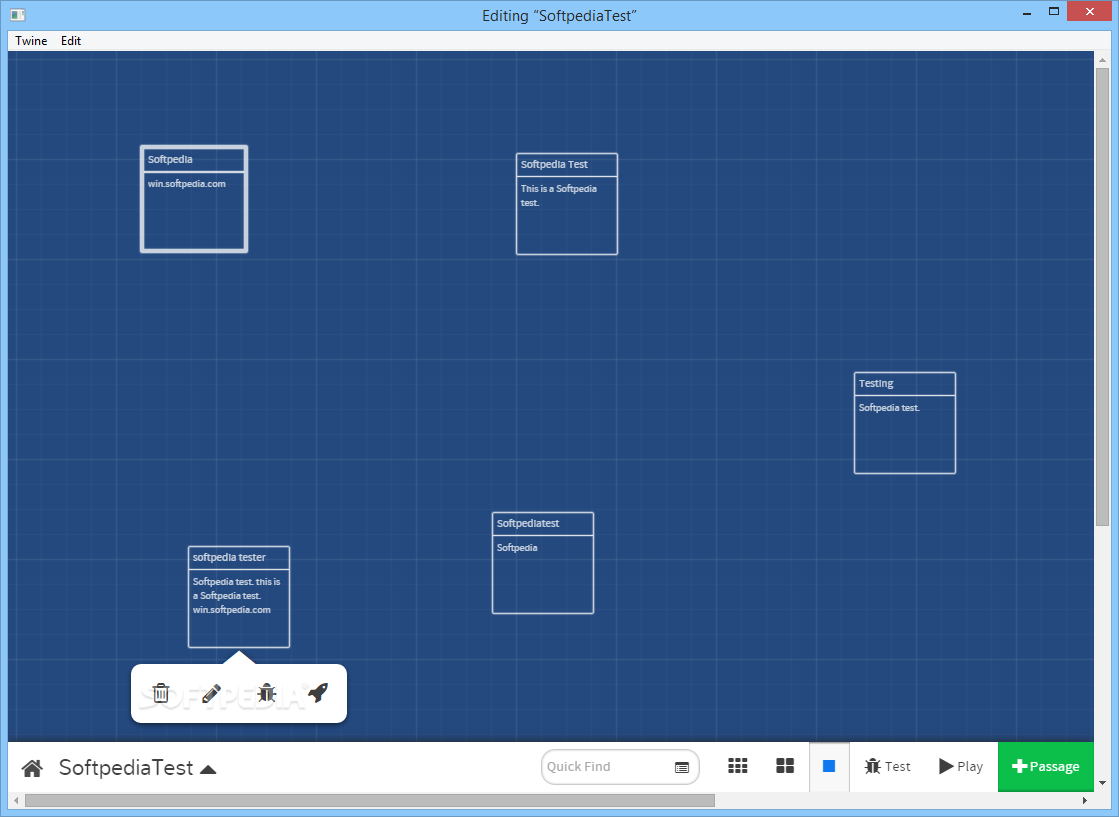This screenshot has width=1119, height=817.
Task: Set as start passage with the rocket icon
Action: tap(318, 691)
